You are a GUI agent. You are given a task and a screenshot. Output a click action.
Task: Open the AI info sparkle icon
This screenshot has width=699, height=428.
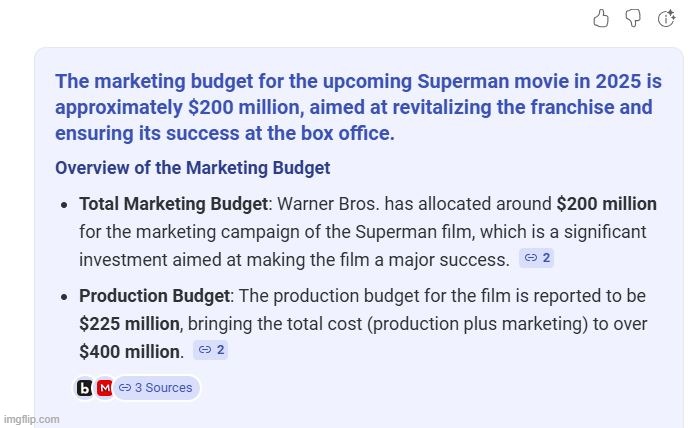tap(666, 18)
